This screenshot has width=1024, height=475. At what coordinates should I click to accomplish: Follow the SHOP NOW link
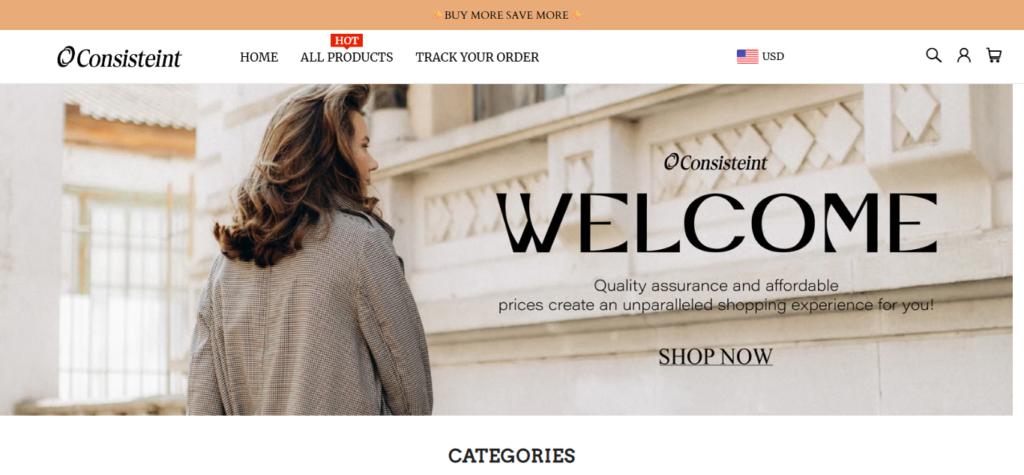715,357
